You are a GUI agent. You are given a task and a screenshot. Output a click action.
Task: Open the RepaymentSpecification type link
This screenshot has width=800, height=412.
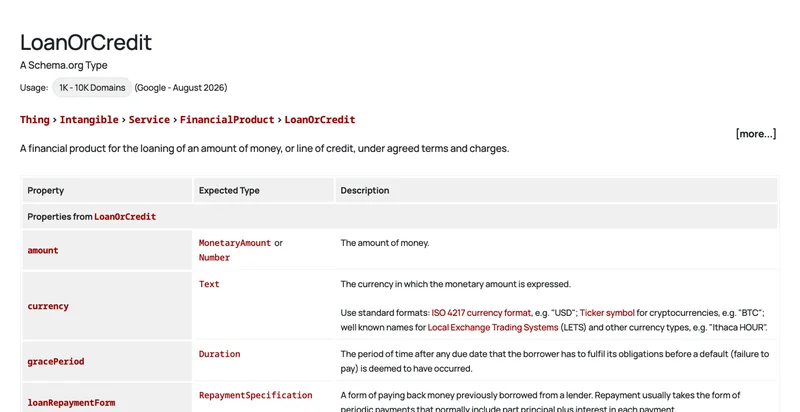click(256, 396)
